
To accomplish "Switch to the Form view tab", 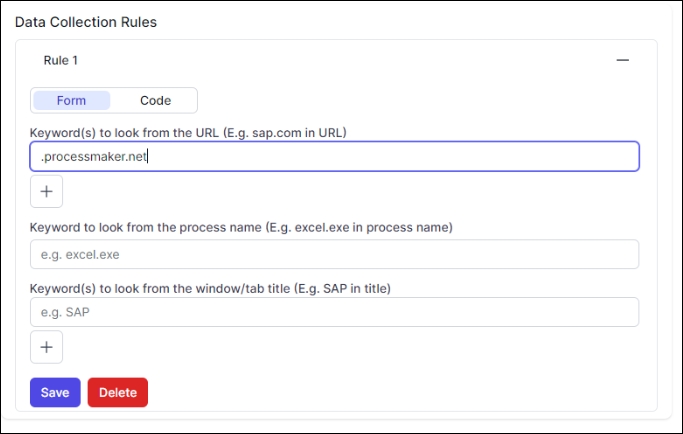I will coord(71,100).
